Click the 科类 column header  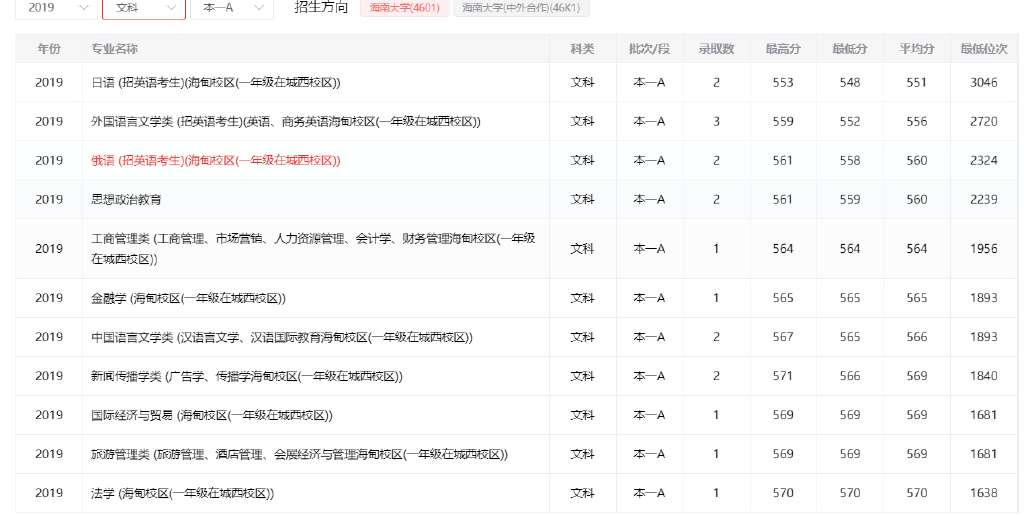[583, 49]
